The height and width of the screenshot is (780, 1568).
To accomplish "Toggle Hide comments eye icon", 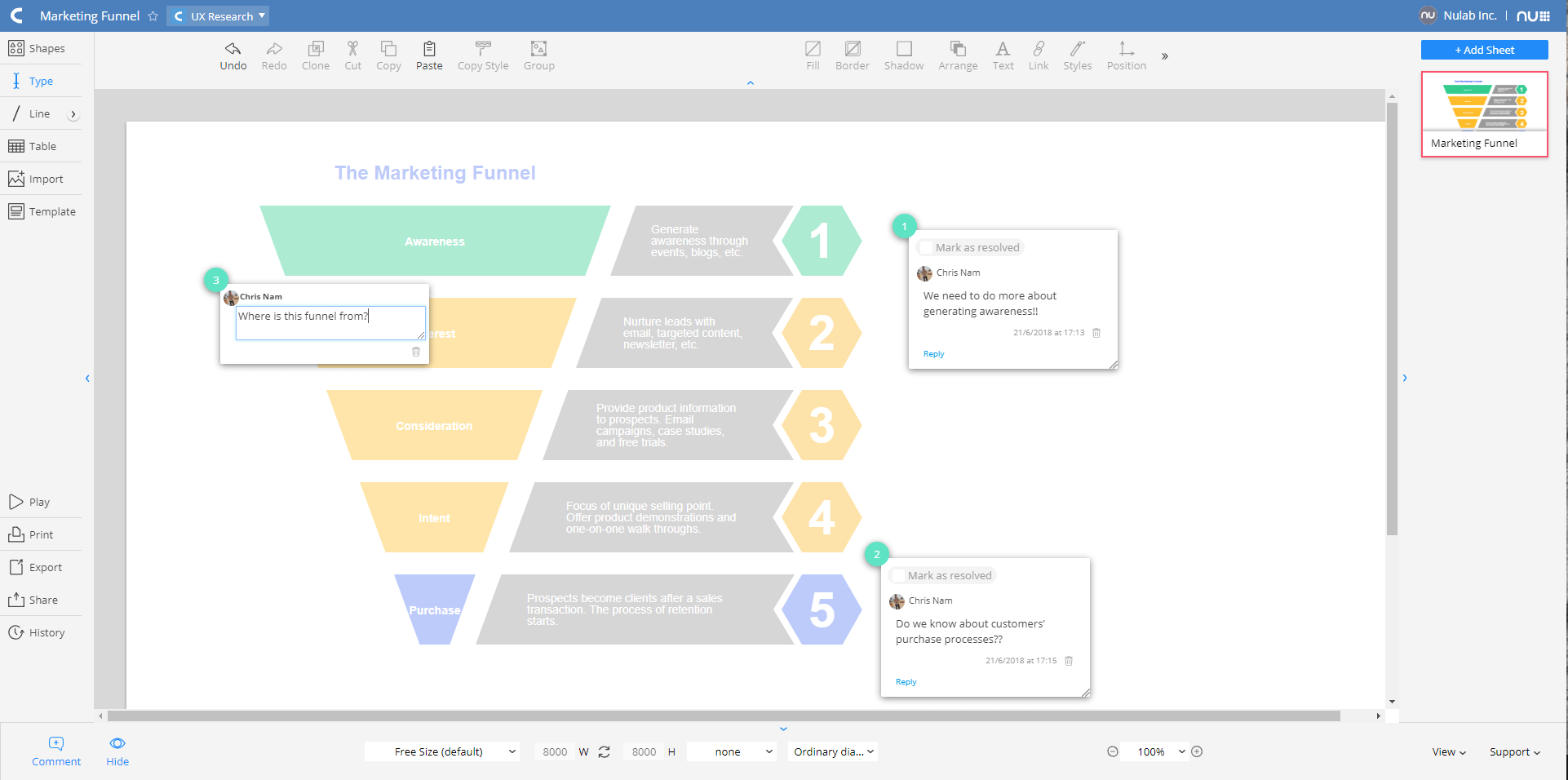I will 117,743.
